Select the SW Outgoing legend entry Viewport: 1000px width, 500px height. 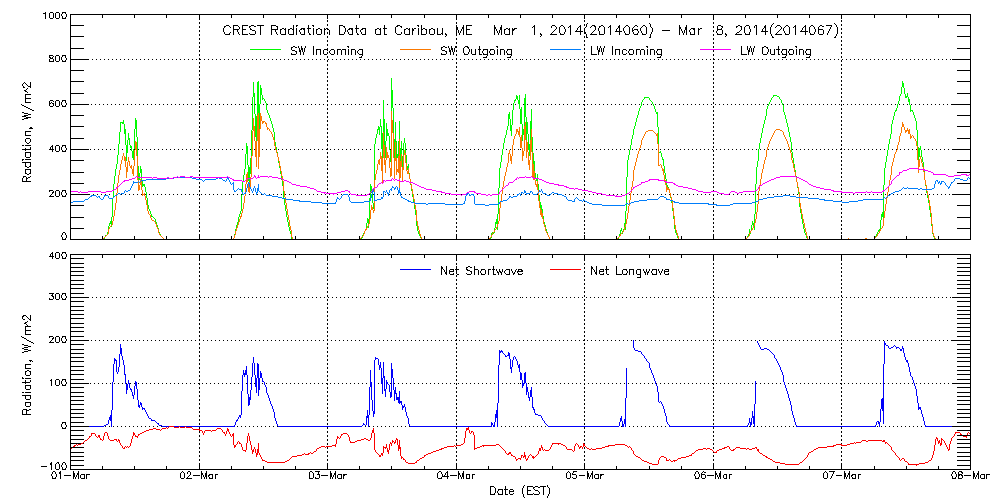pyautogui.click(x=477, y=50)
